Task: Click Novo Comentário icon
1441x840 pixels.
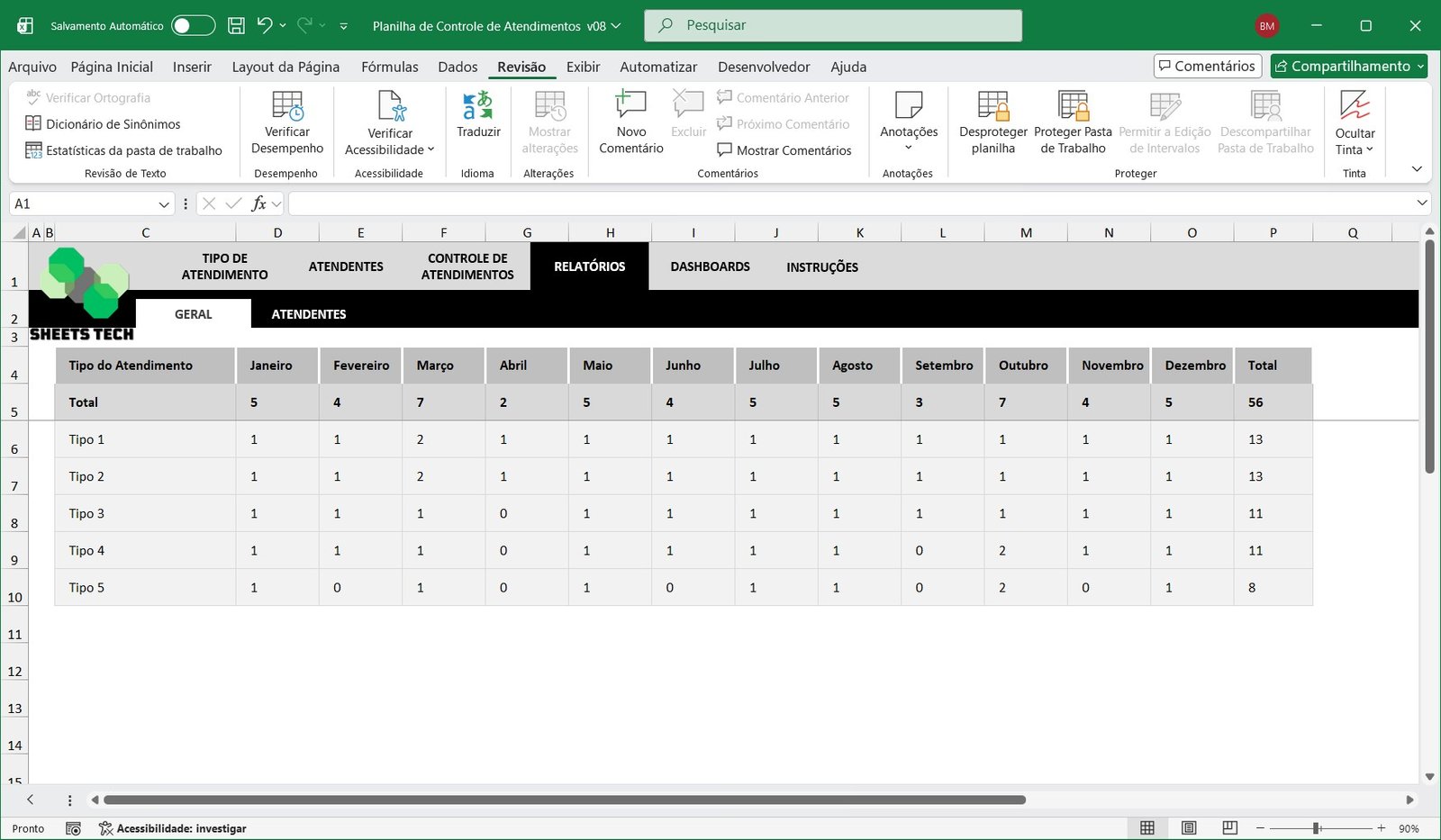Action: pyautogui.click(x=630, y=105)
